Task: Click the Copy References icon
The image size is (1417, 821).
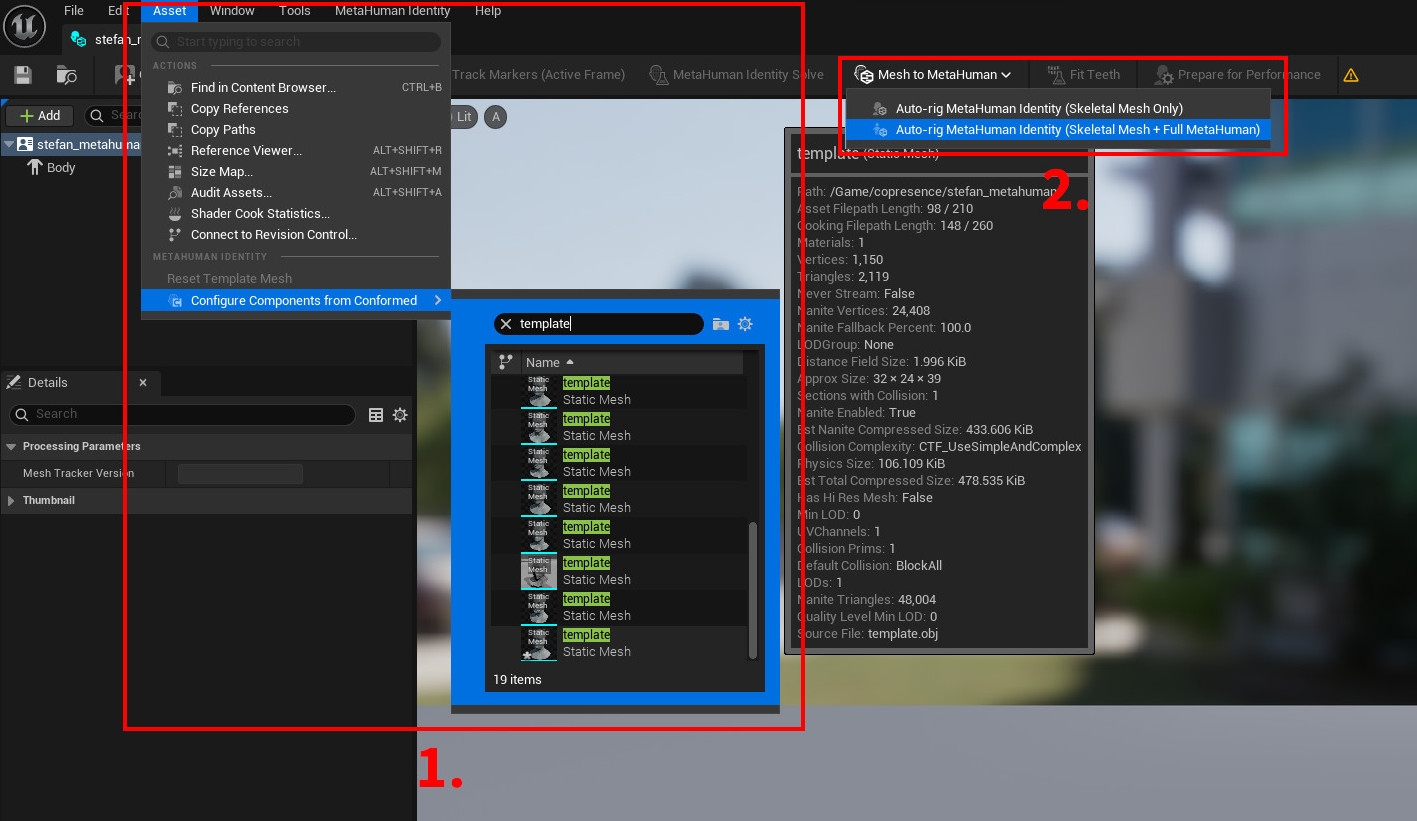Action: (174, 109)
